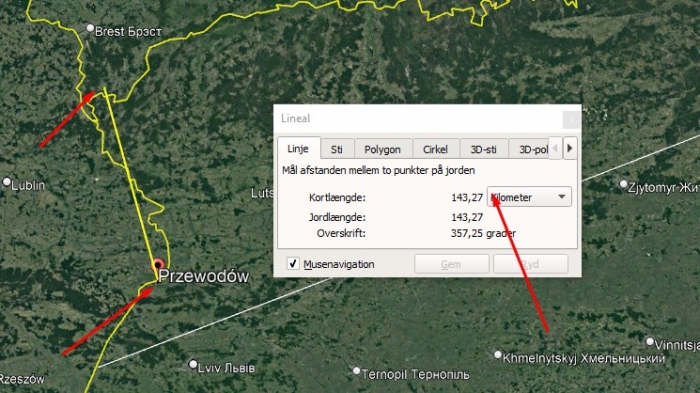This screenshot has height=393, width=700.
Task: Toggle the Musenavigation checkbox
Action: point(293,263)
